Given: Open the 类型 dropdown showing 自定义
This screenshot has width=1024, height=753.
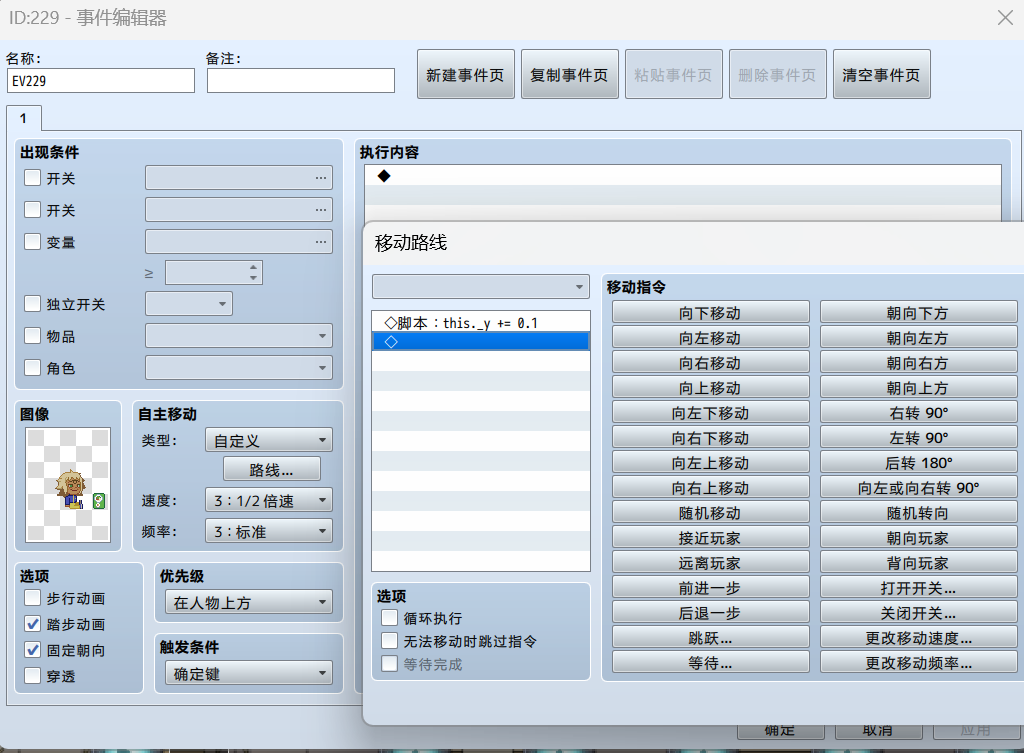Looking at the screenshot, I should (268, 440).
